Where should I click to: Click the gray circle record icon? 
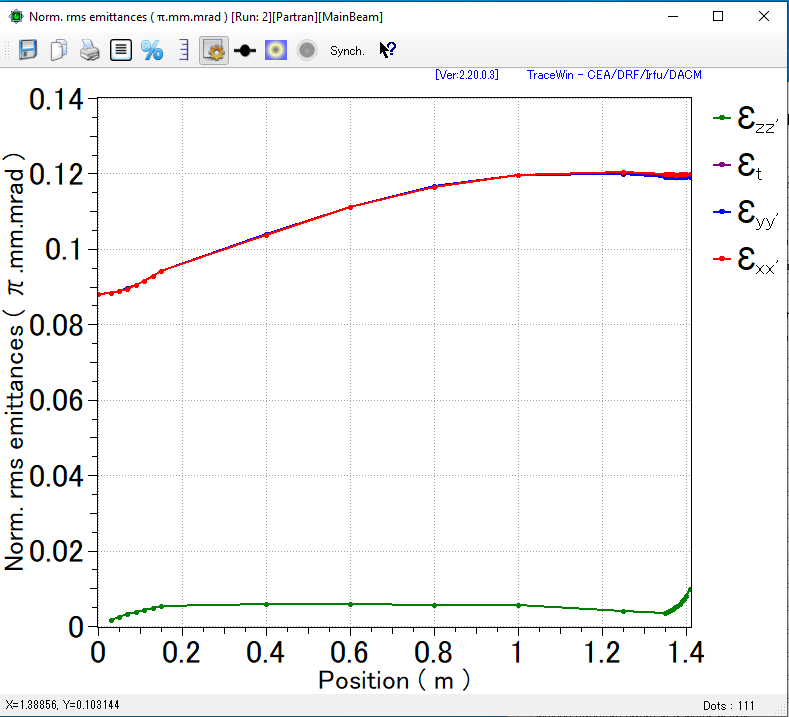[x=307, y=50]
